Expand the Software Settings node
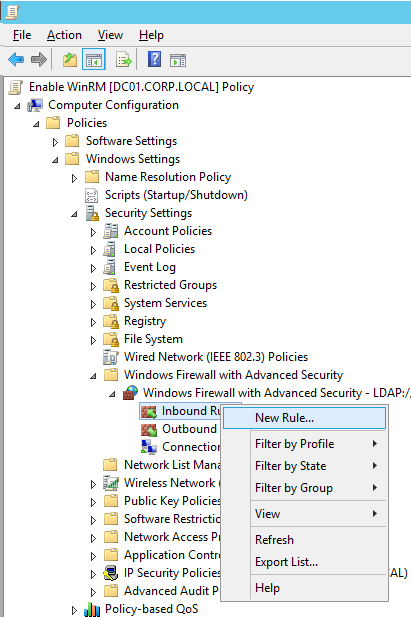Image resolution: width=411 pixels, height=617 pixels. [55, 142]
